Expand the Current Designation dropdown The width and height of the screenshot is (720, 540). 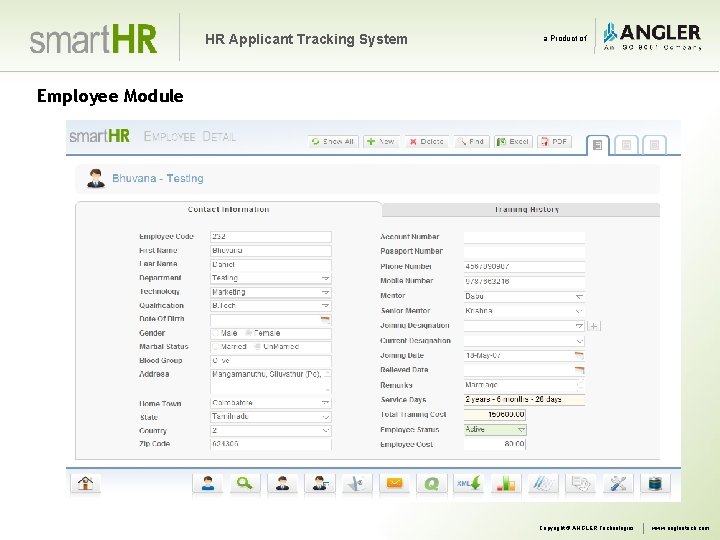click(x=579, y=341)
